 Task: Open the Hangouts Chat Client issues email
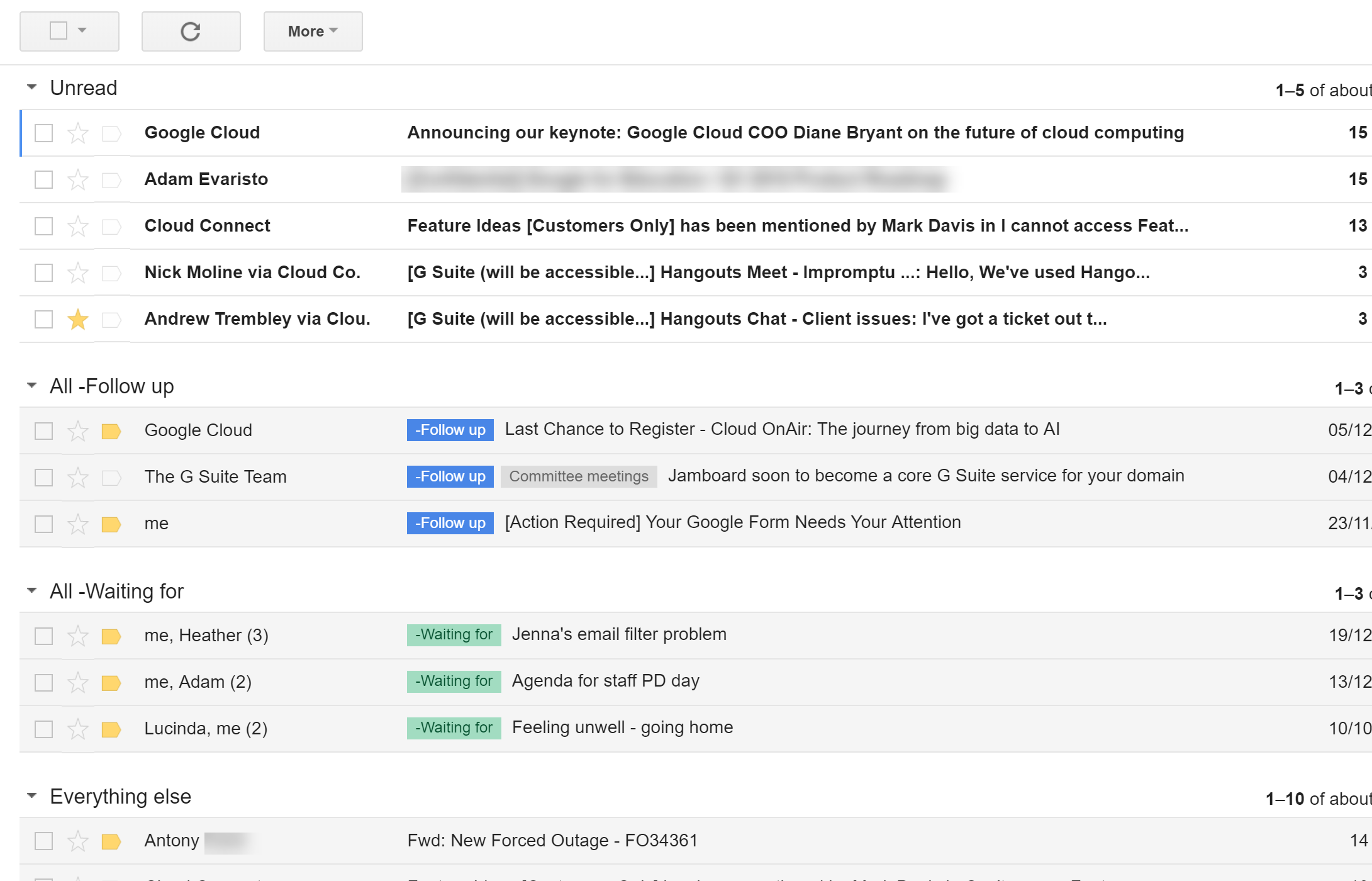757,319
